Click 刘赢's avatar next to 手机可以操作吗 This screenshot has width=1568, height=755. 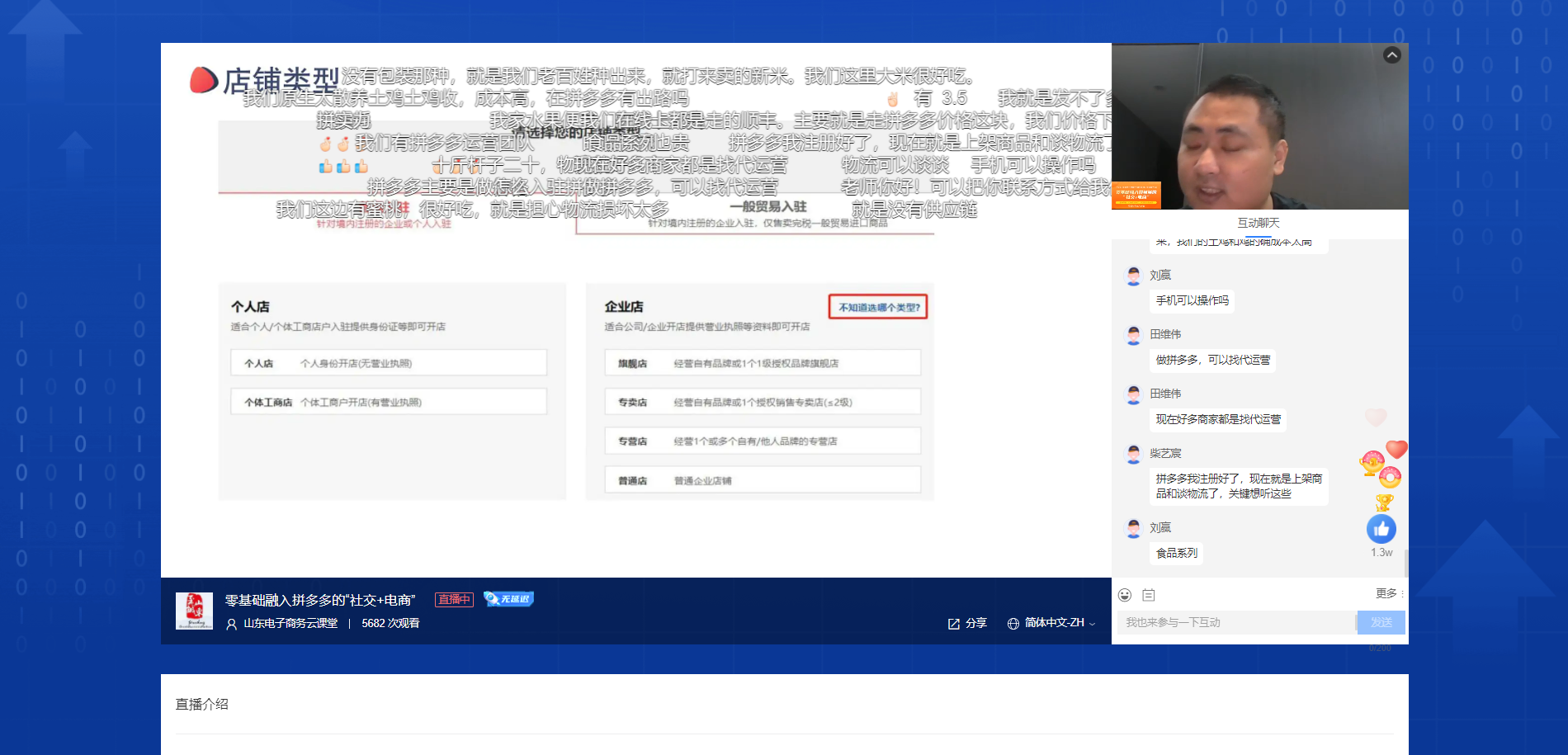1134,276
